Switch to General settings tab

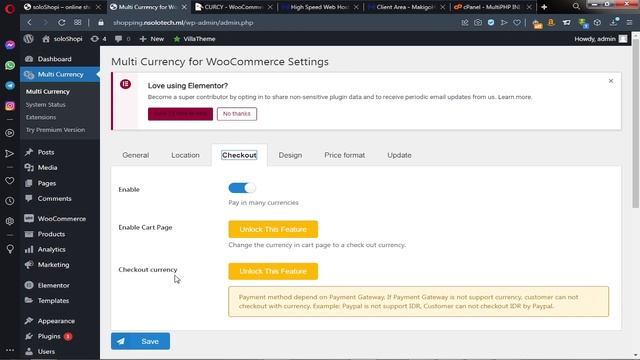pos(136,155)
